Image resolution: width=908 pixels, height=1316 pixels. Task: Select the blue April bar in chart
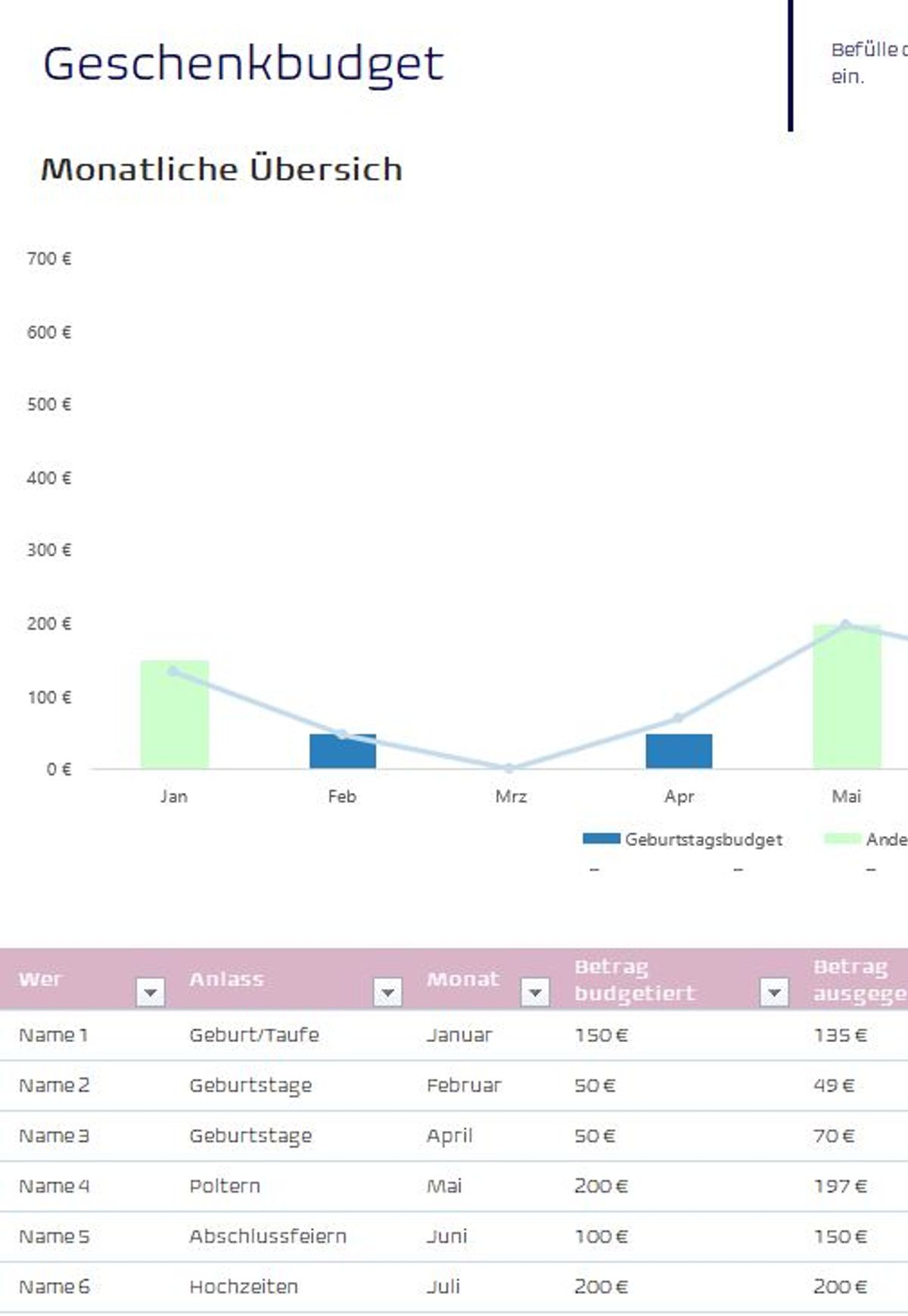679,753
